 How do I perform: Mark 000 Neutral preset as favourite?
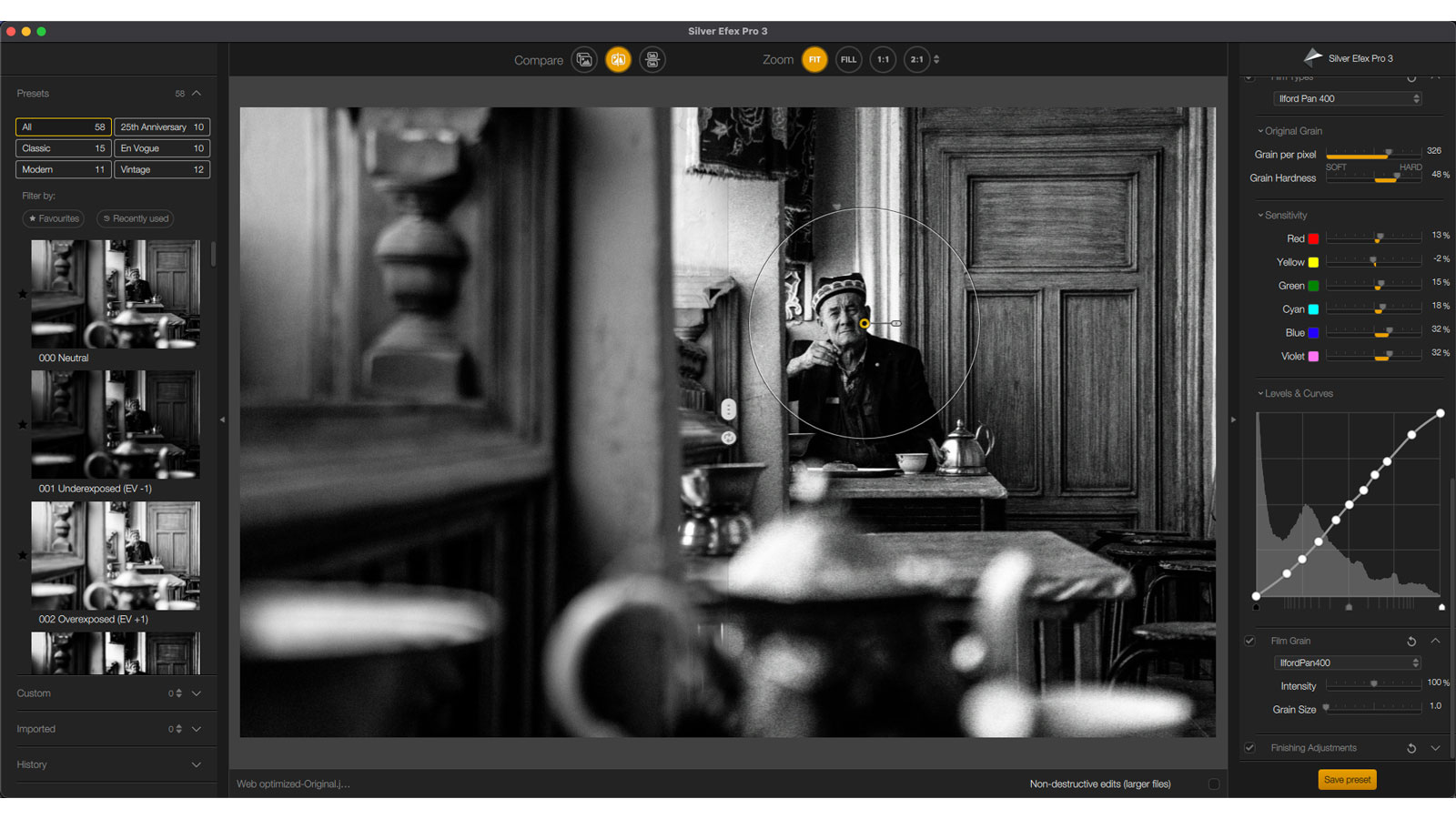[23, 294]
